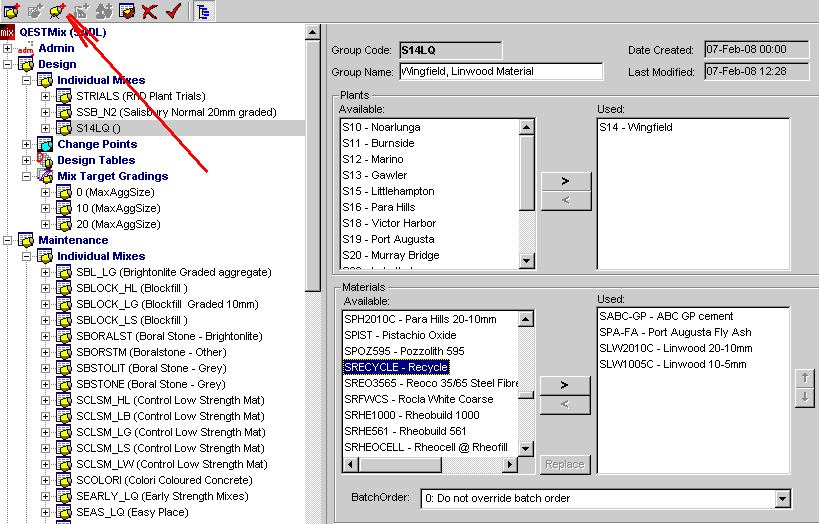Click the Materials add (>) button
Screen dimensions: 819x524
(565, 384)
